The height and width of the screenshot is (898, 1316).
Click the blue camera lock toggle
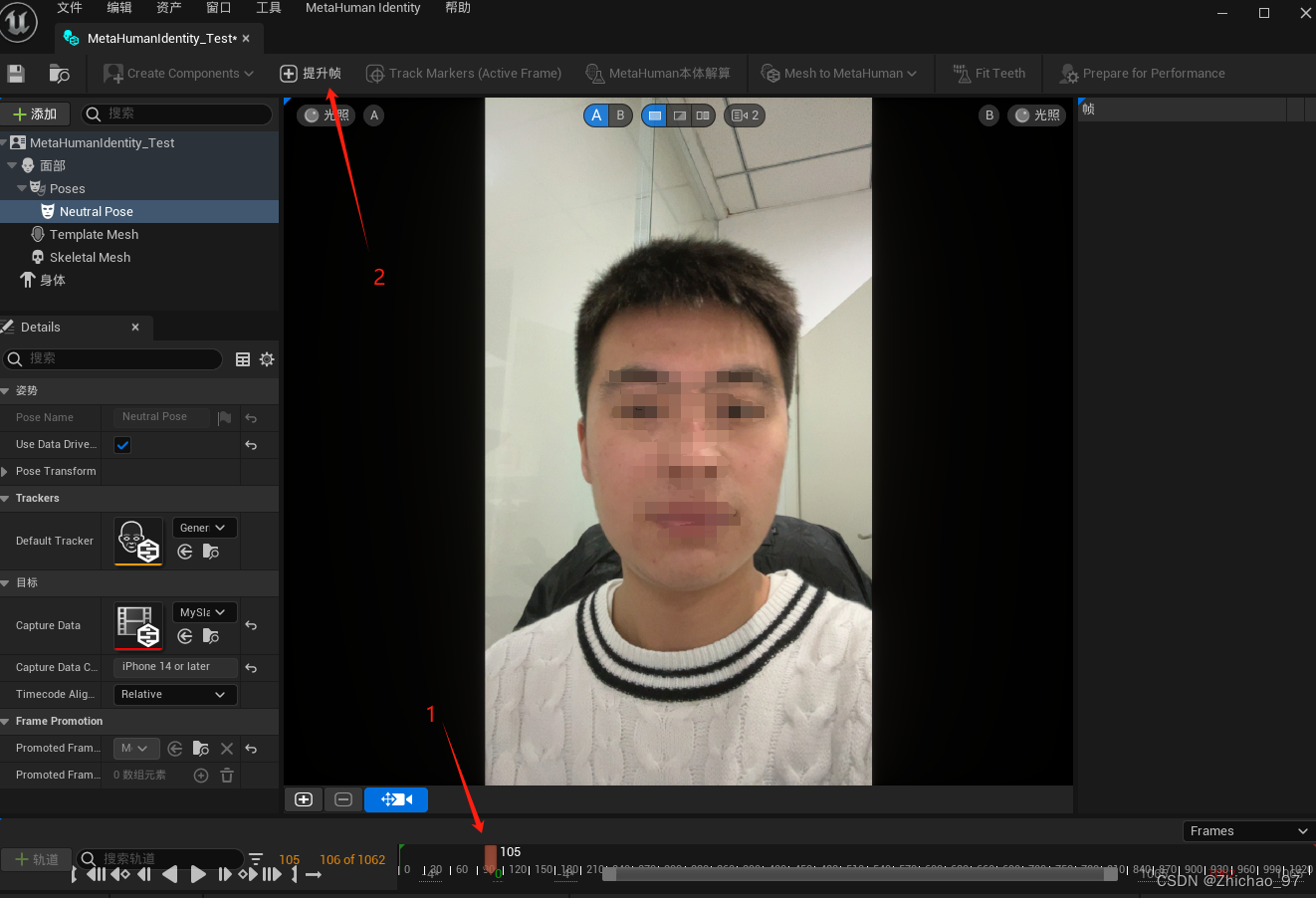[396, 799]
